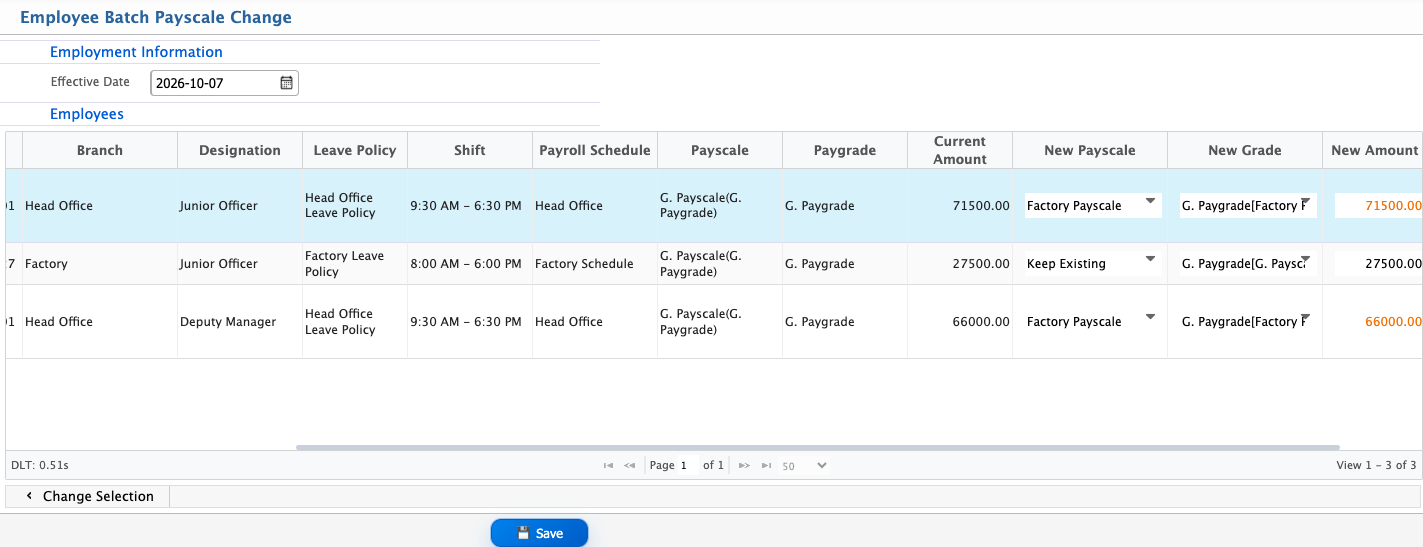Select the Employment Information section heading
Image resolution: width=1423 pixels, height=547 pixels.
(136, 52)
